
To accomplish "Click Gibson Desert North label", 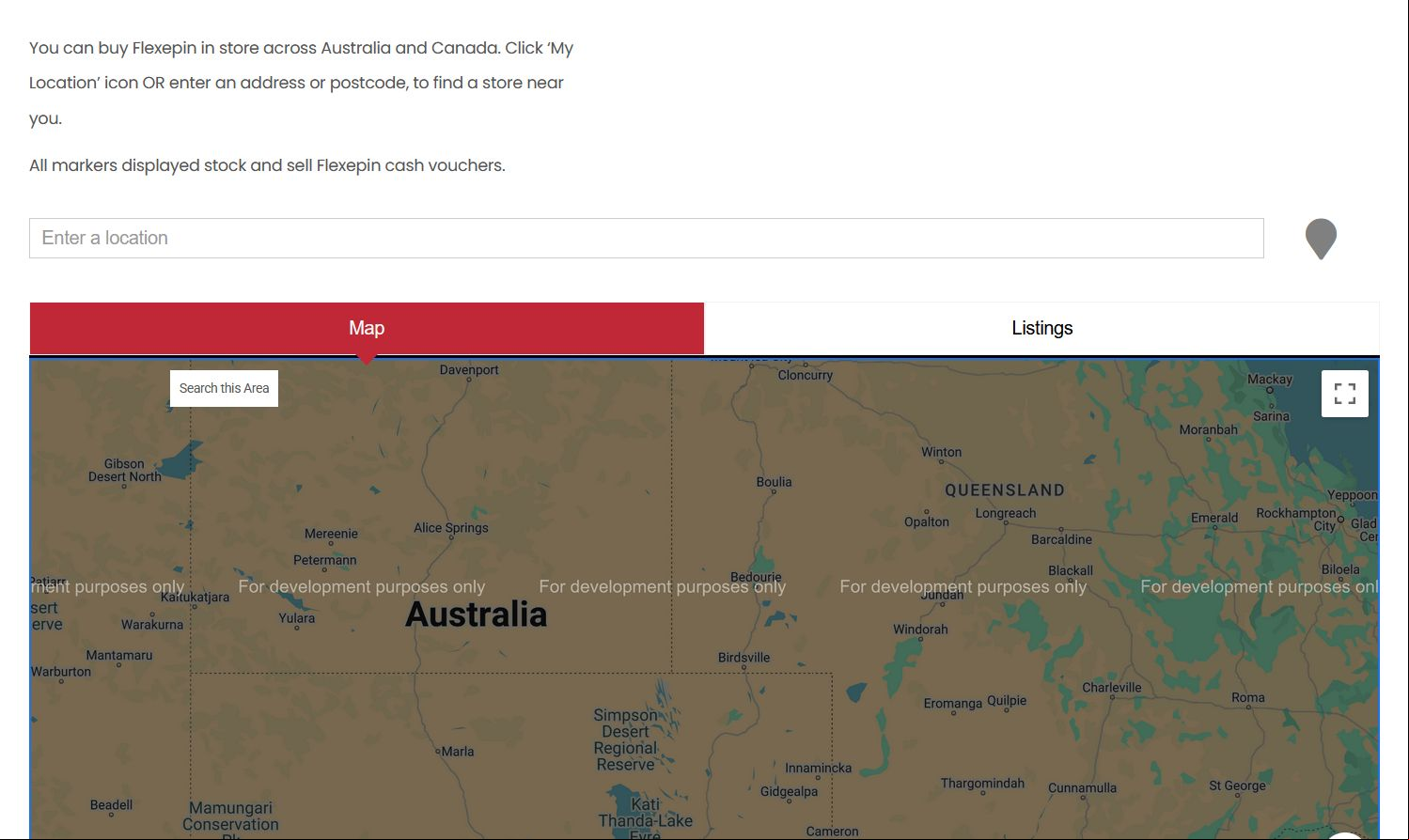I will (125, 470).
